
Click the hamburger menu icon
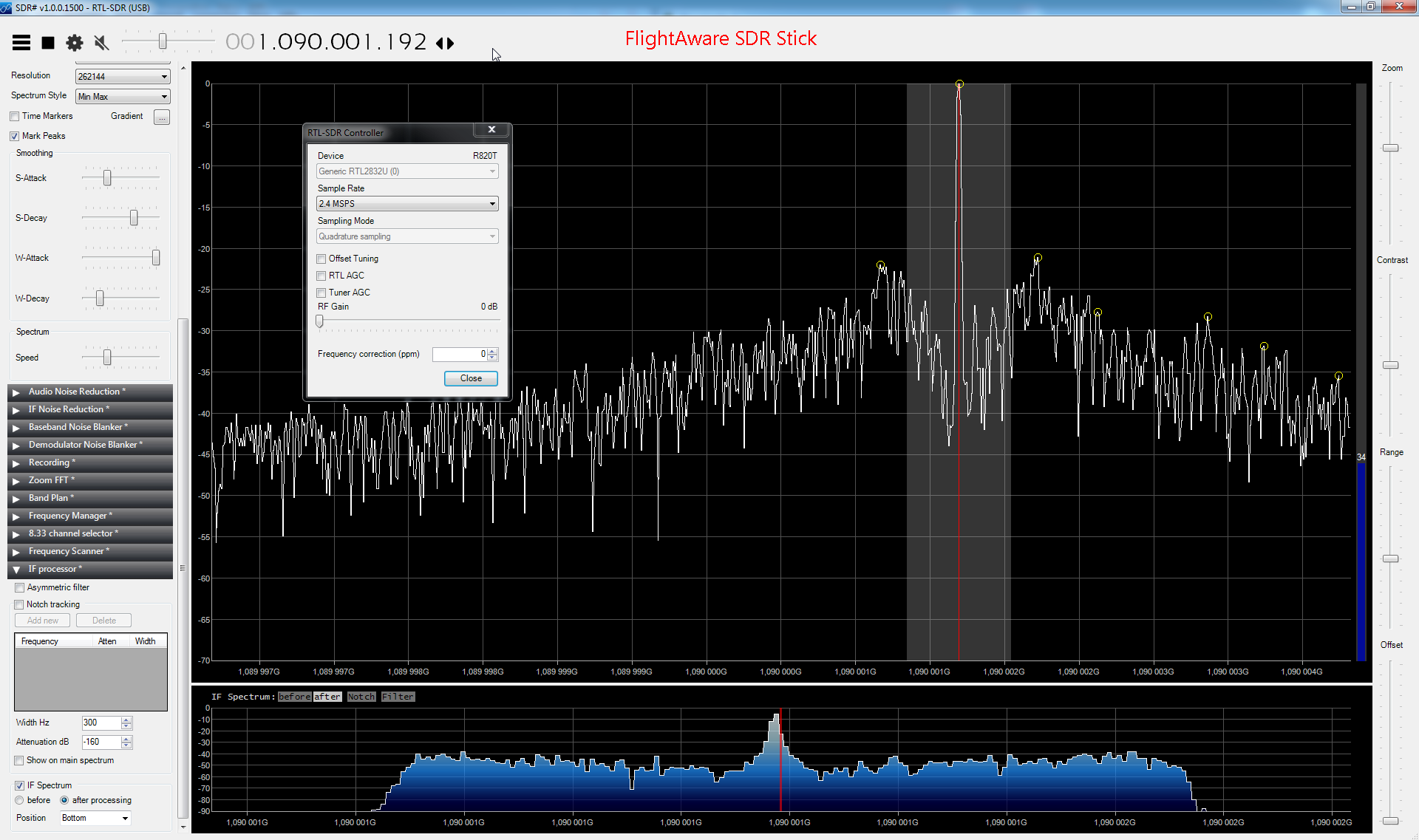[x=21, y=42]
